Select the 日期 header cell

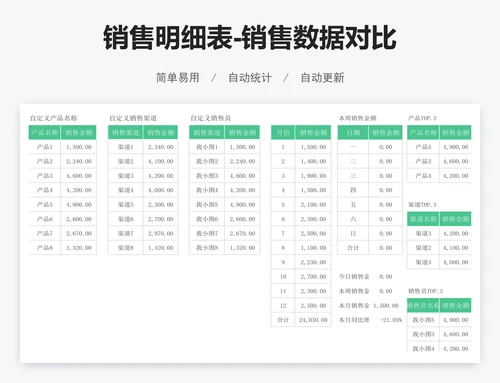click(353, 133)
